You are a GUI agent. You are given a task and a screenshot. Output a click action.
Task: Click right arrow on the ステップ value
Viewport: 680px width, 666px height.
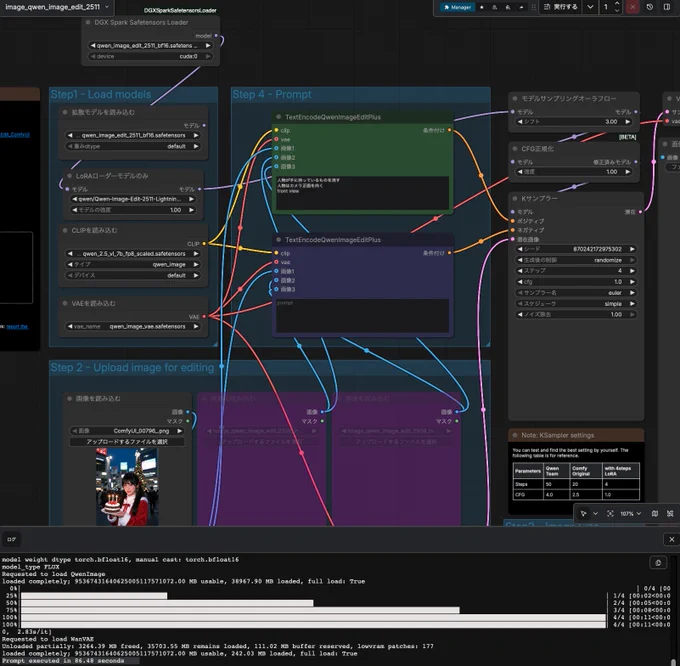[632, 271]
